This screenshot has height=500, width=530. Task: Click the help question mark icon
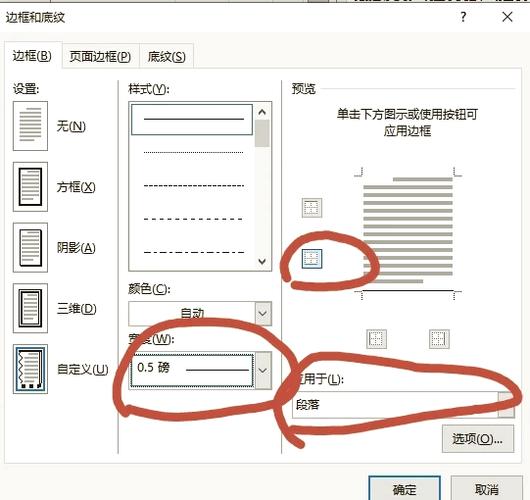pos(463,17)
